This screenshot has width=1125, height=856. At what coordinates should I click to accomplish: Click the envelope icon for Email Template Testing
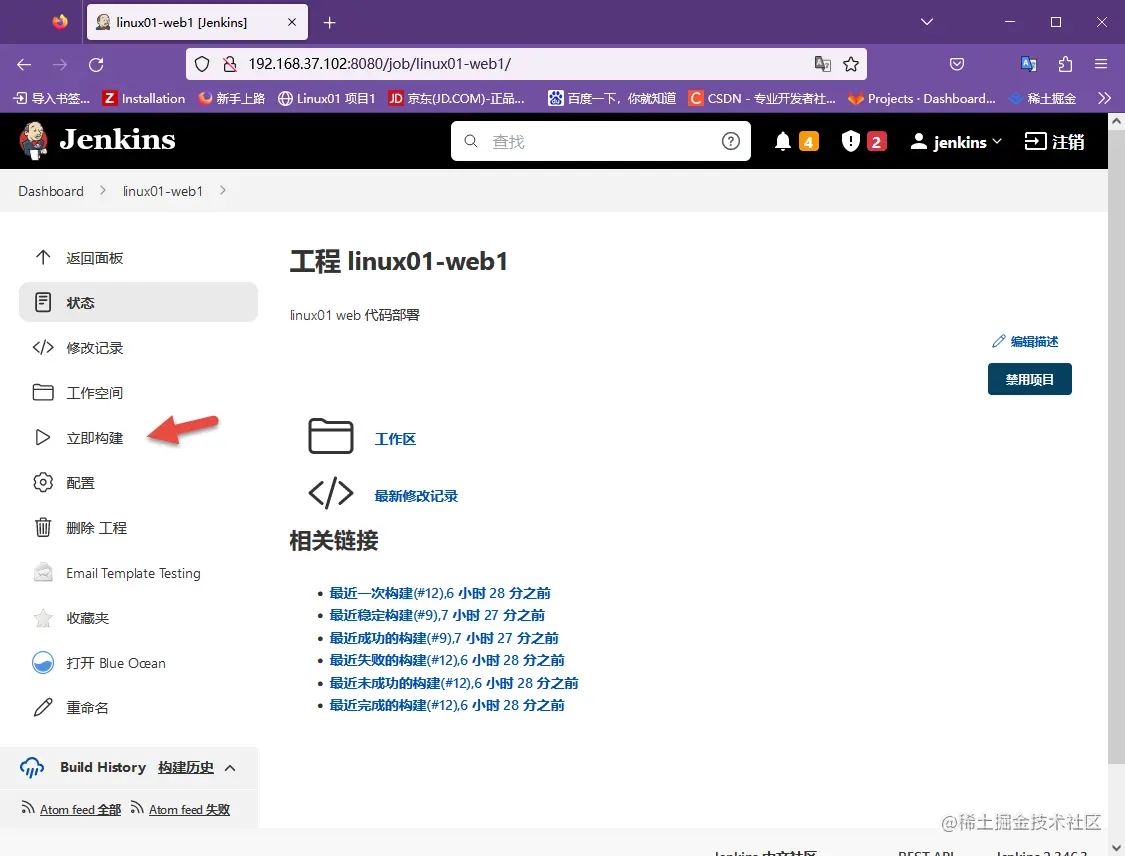click(43, 573)
